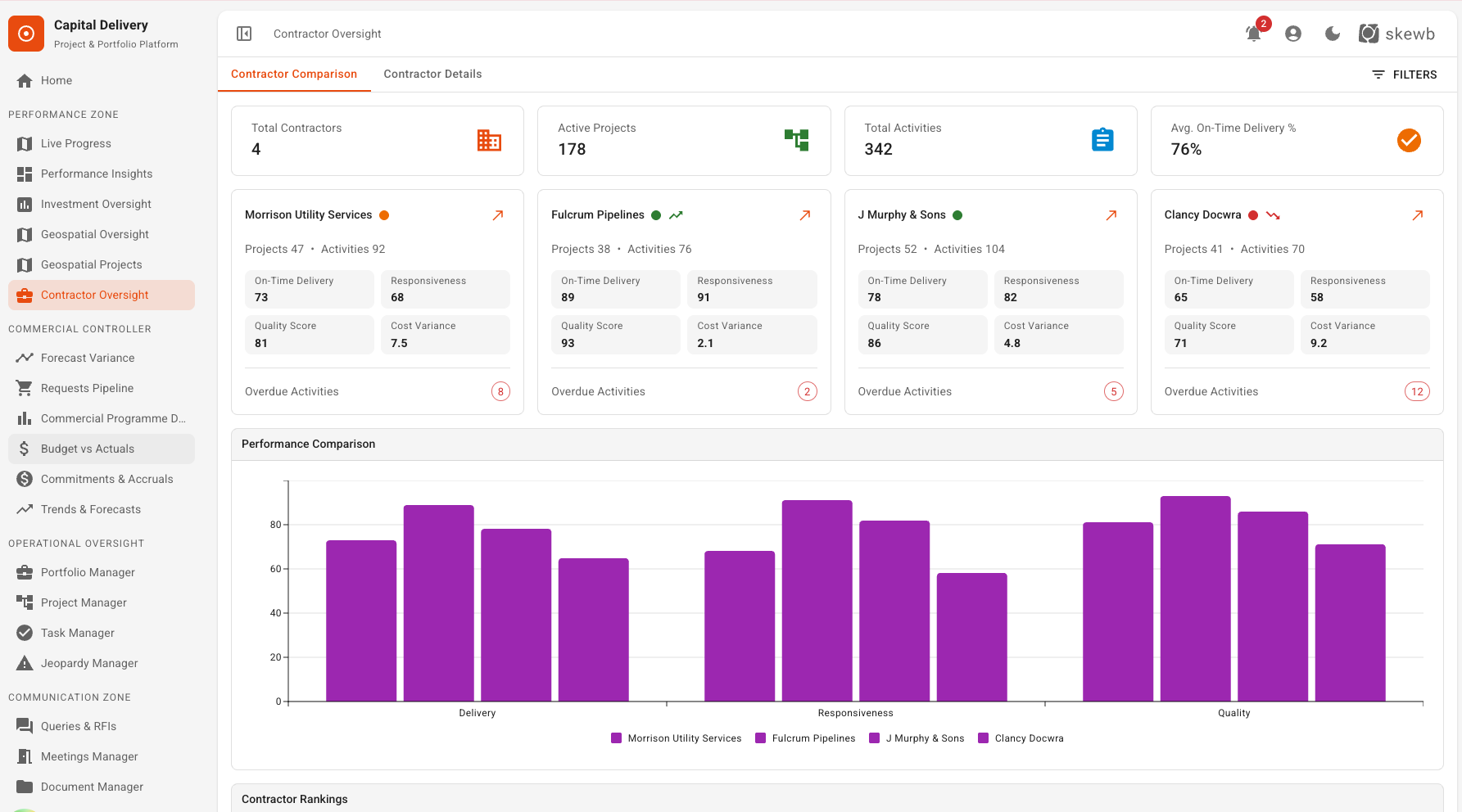Open Meetings Manager icon
The image size is (1462, 812).
(25, 756)
